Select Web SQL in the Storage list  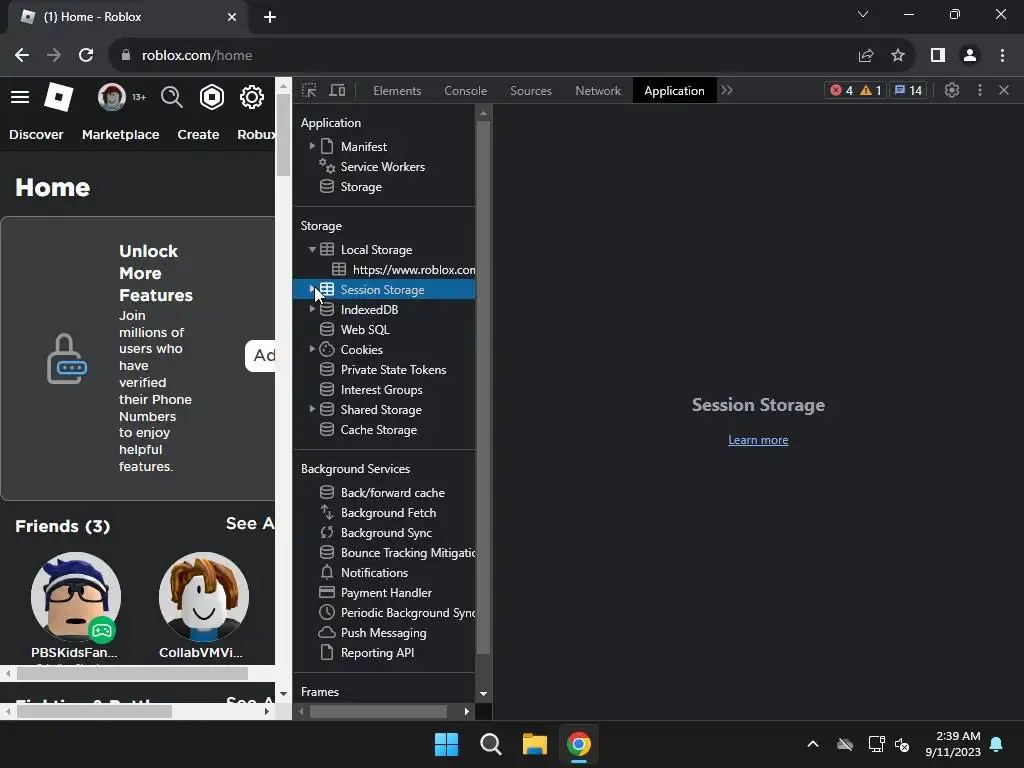pos(364,330)
